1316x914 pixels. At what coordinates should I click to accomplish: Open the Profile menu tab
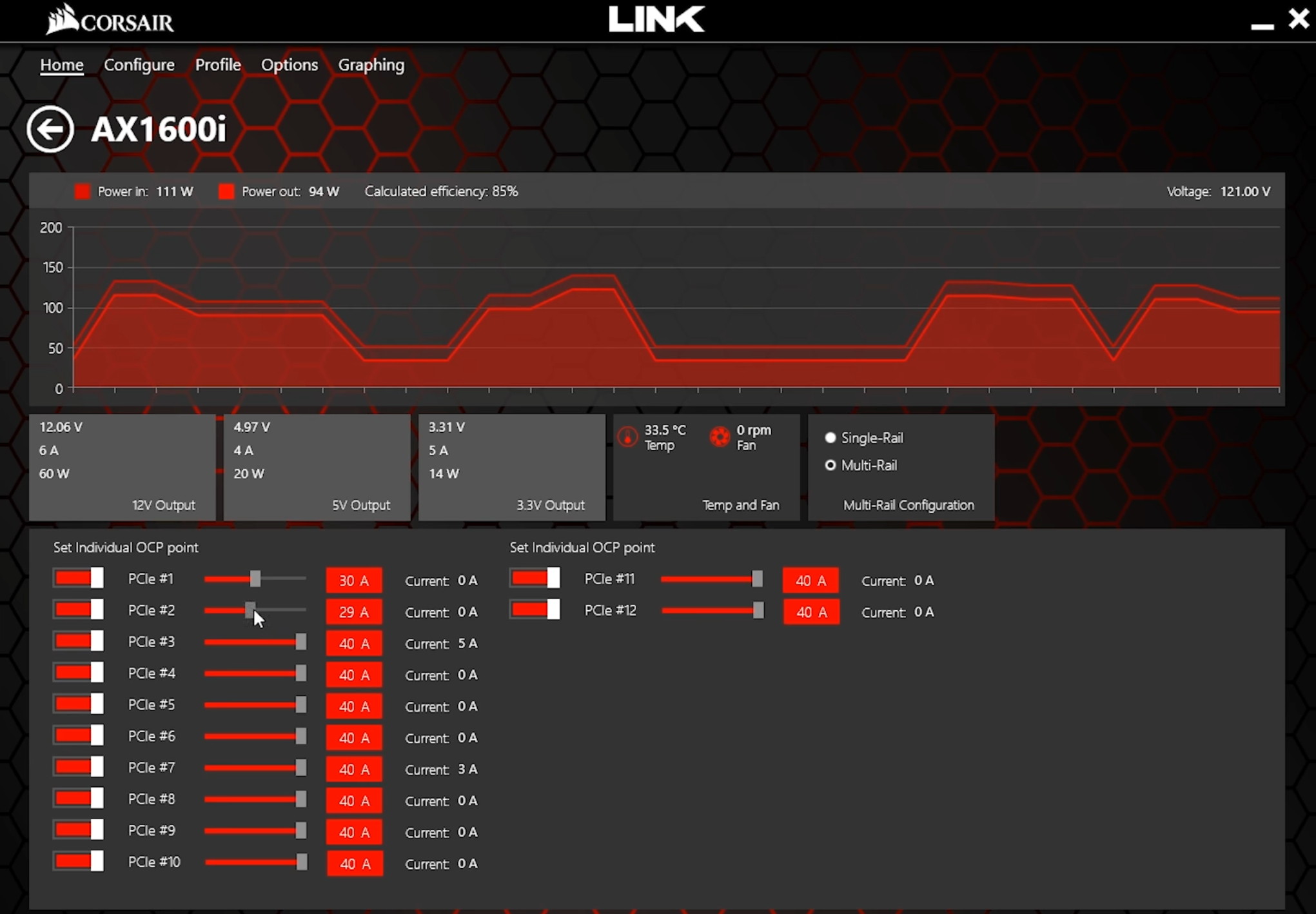218,65
